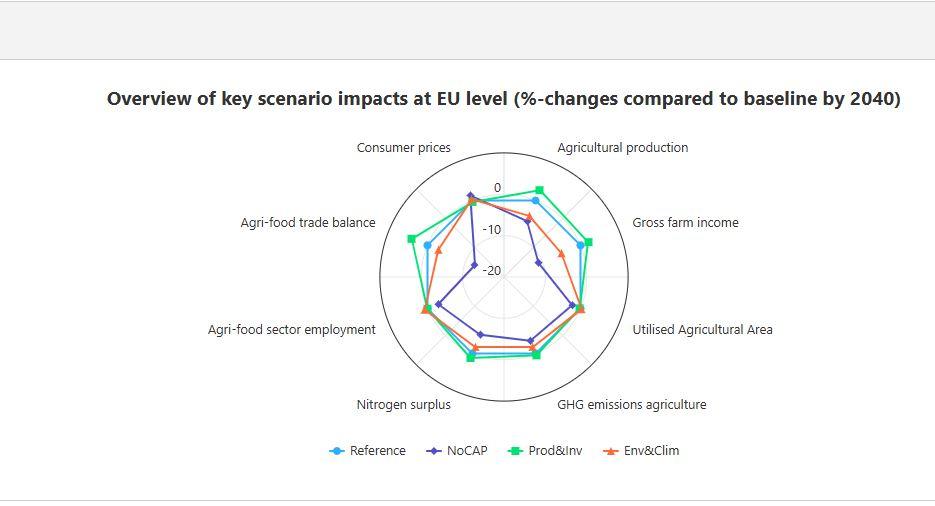The width and height of the screenshot is (935, 506).
Task: Click Reference circle on Agricultural production axis
Action: [x=535, y=201]
